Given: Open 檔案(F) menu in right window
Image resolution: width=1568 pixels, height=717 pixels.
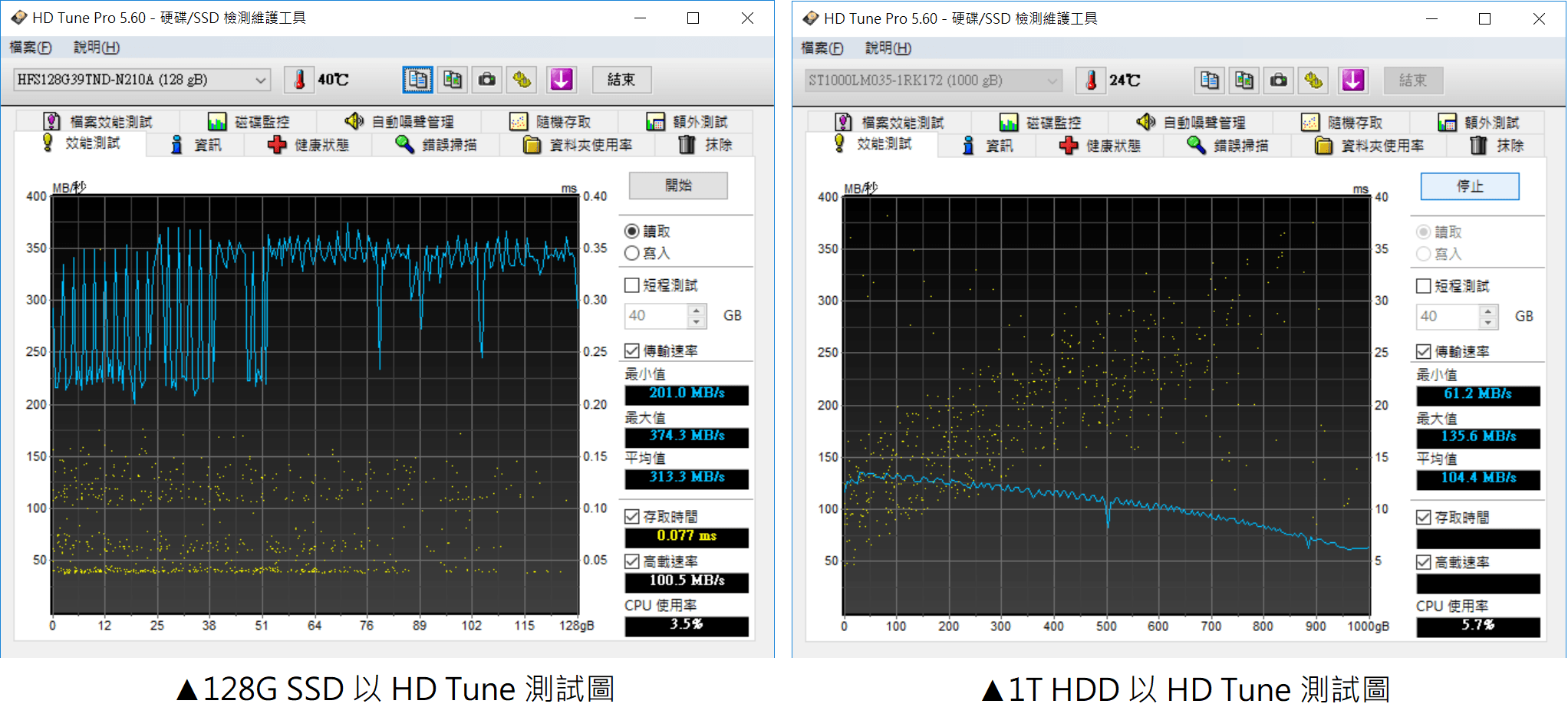Looking at the screenshot, I should pos(822,48).
